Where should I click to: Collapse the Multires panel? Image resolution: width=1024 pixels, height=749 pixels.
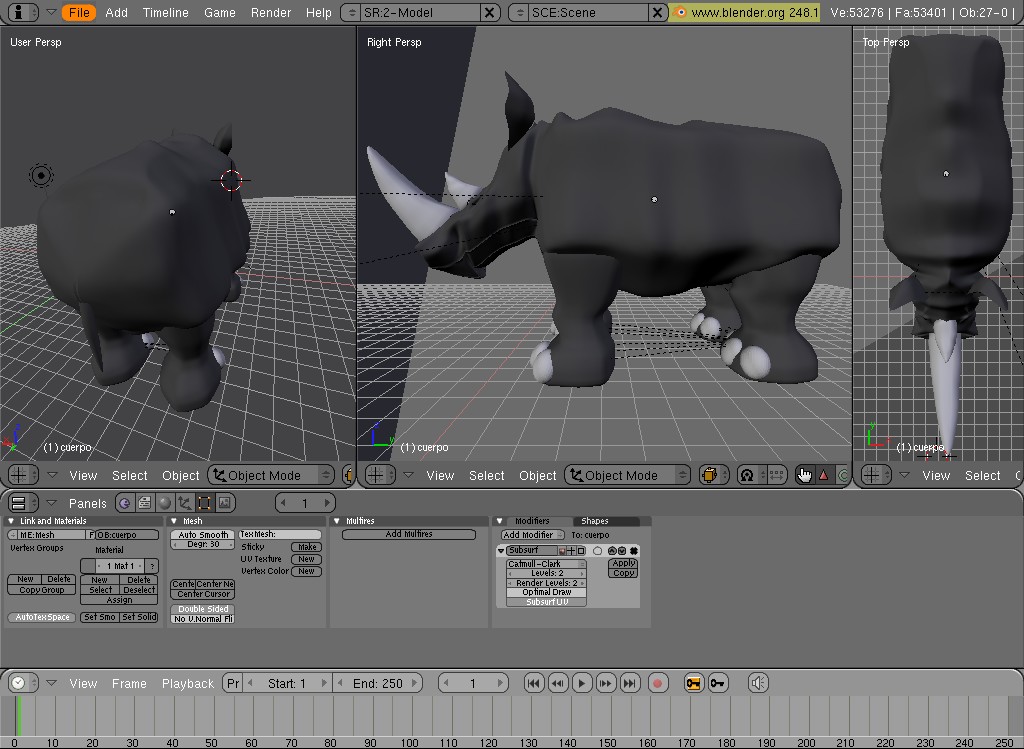pyautogui.click(x=336, y=520)
